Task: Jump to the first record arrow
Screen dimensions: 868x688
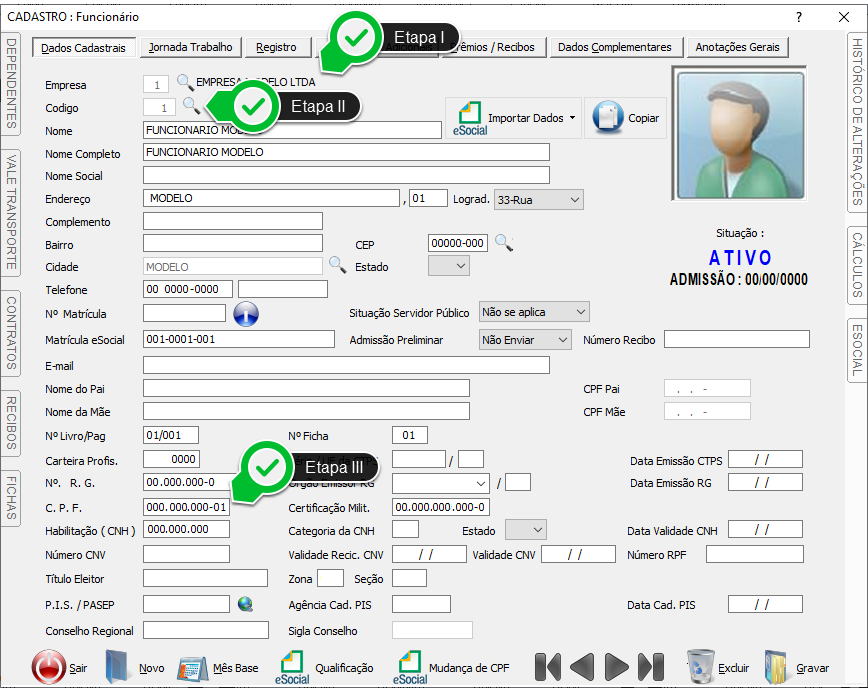Action: coord(548,667)
